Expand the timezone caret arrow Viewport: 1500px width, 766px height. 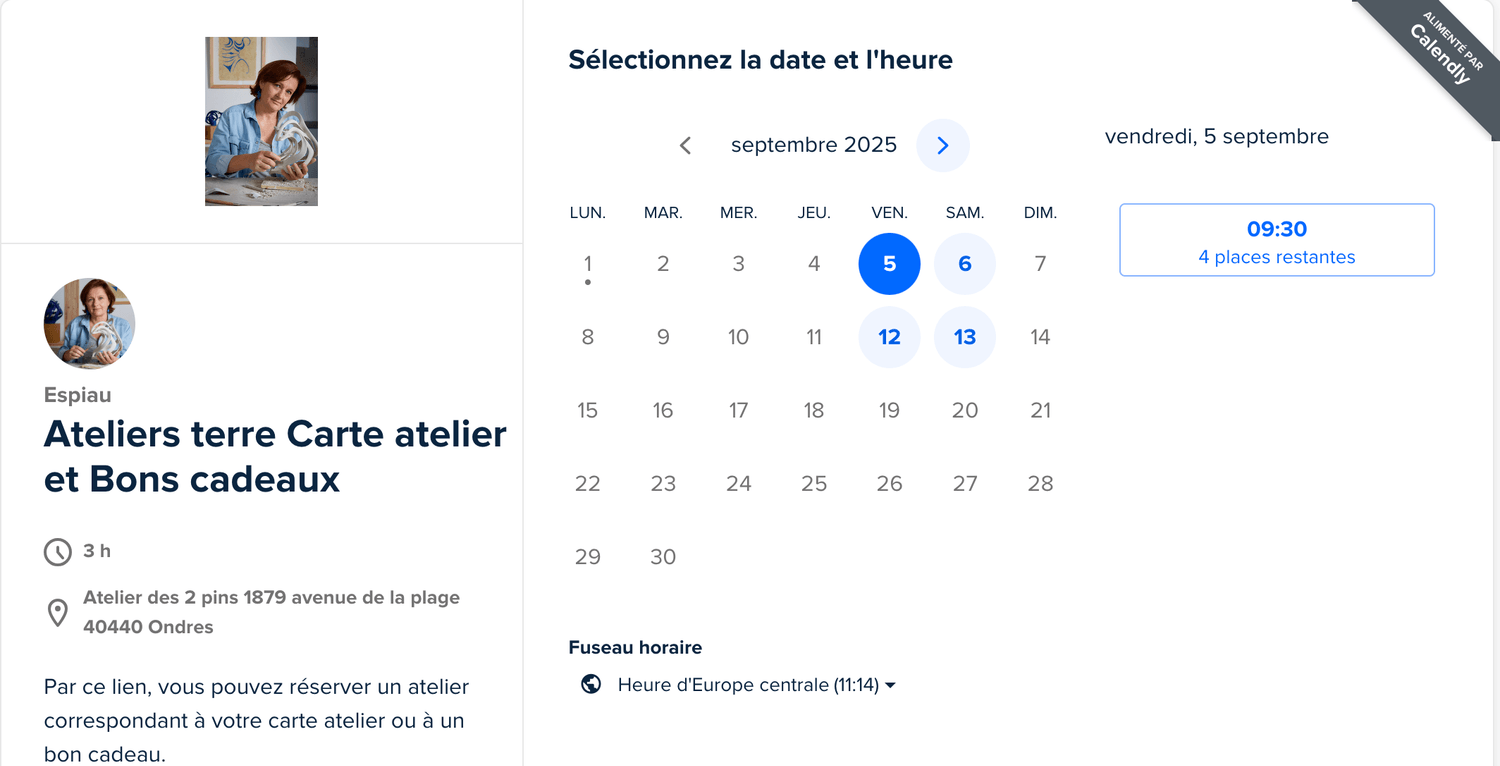(x=890, y=685)
